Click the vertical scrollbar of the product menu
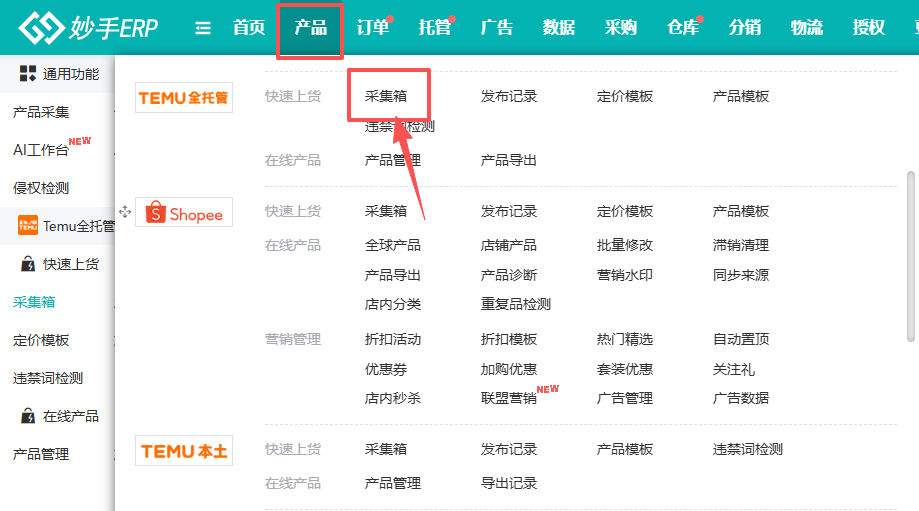The width and height of the screenshot is (919, 511). pos(911,257)
